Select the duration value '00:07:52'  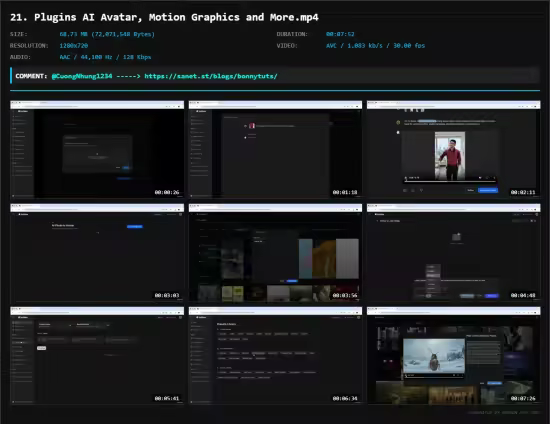click(340, 34)
